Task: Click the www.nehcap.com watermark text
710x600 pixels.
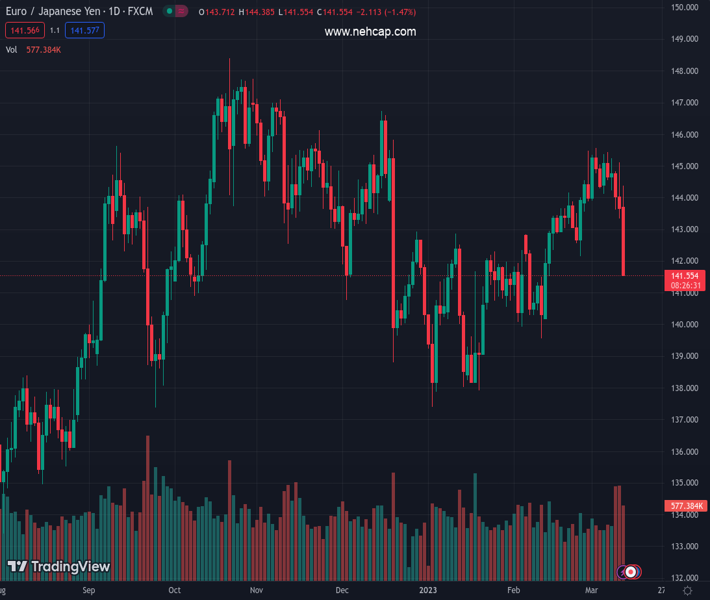Action: tap(370, 32)
